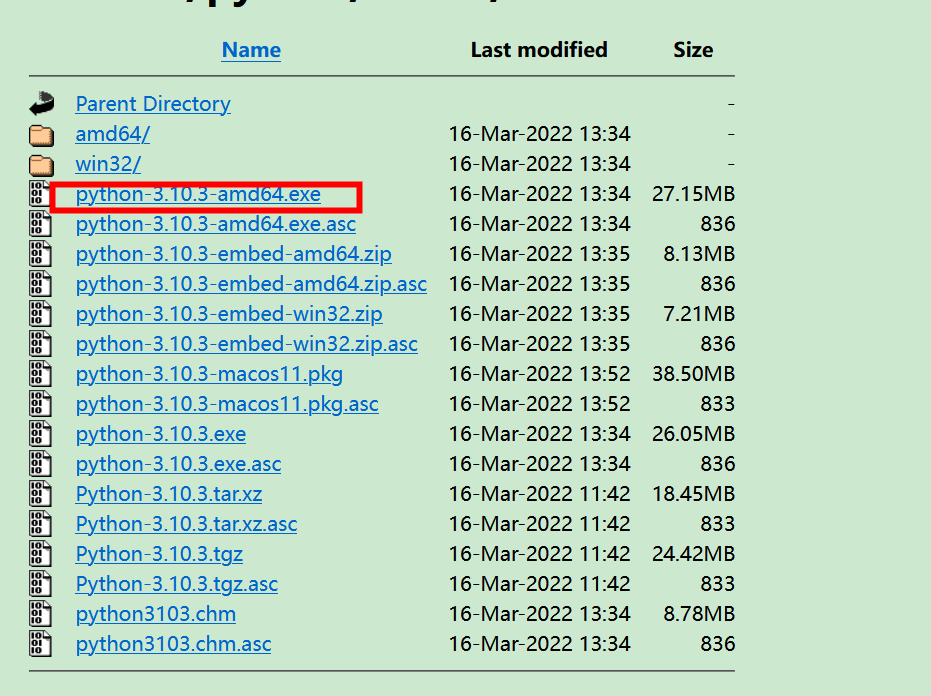Download the python-3.10.3.exe 32-bit installer
The width and height of the screenshot is (931, 696).
161,434
